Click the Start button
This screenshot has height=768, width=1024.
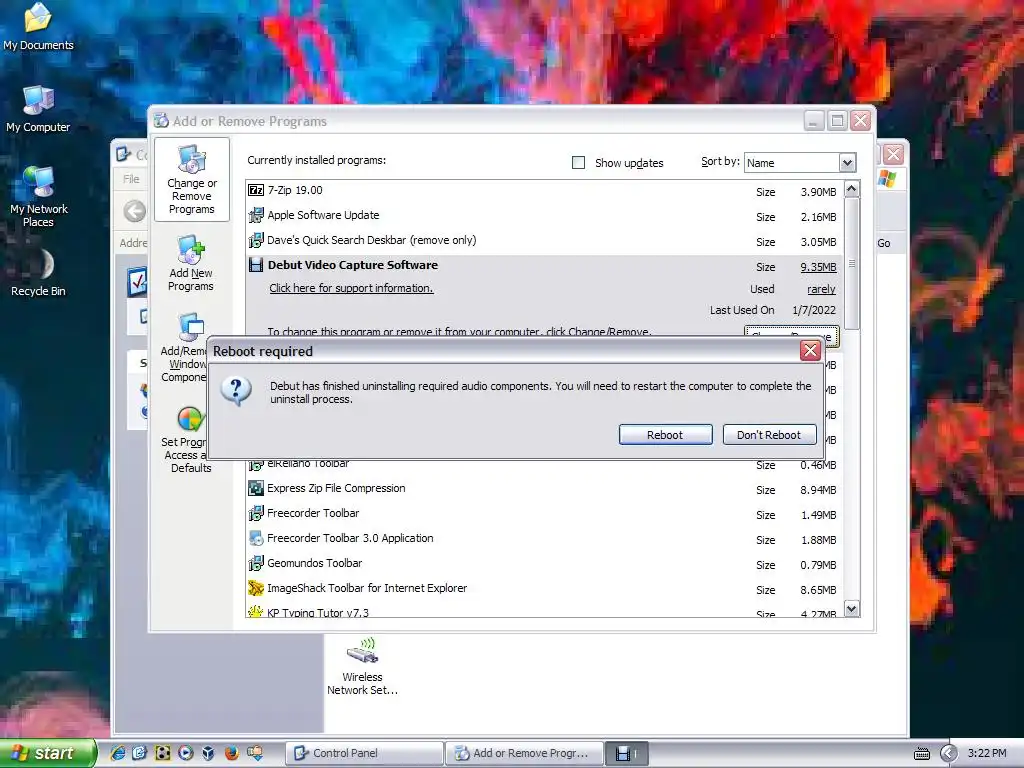tap(47, 753)
